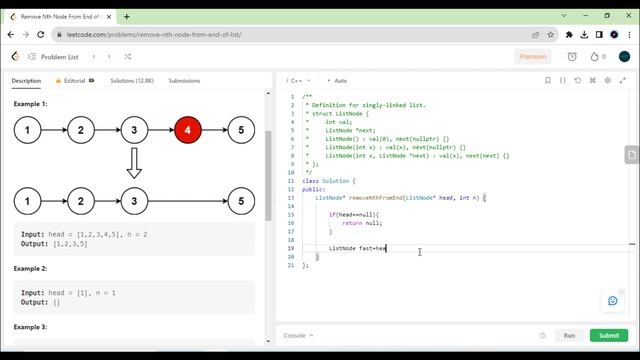Click the Run button
The width and height of the screenshot is (640, 360).
(x=569, y=336)
